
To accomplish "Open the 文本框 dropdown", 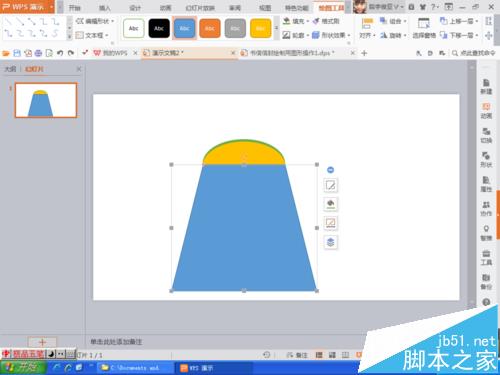I will (x=92, y=35).
